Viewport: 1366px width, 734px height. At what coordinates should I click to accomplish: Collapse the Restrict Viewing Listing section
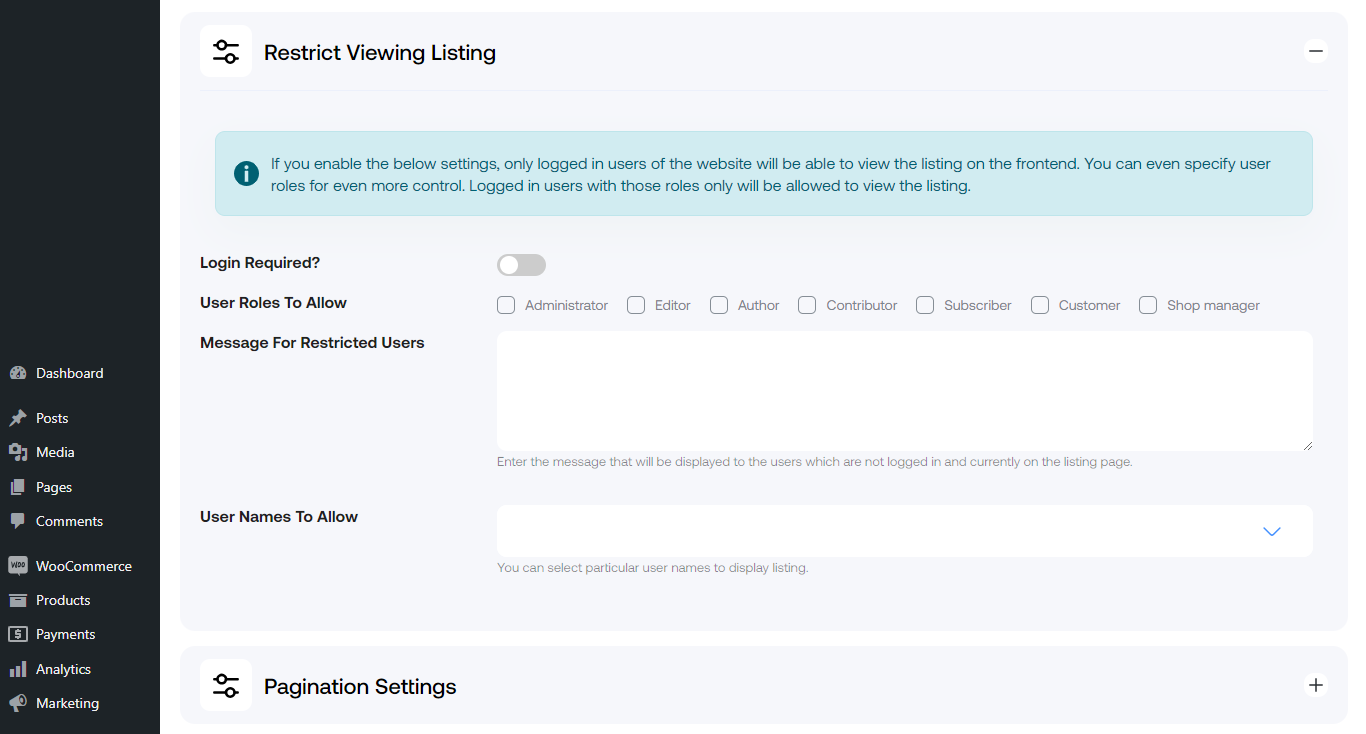[1316, 51]
